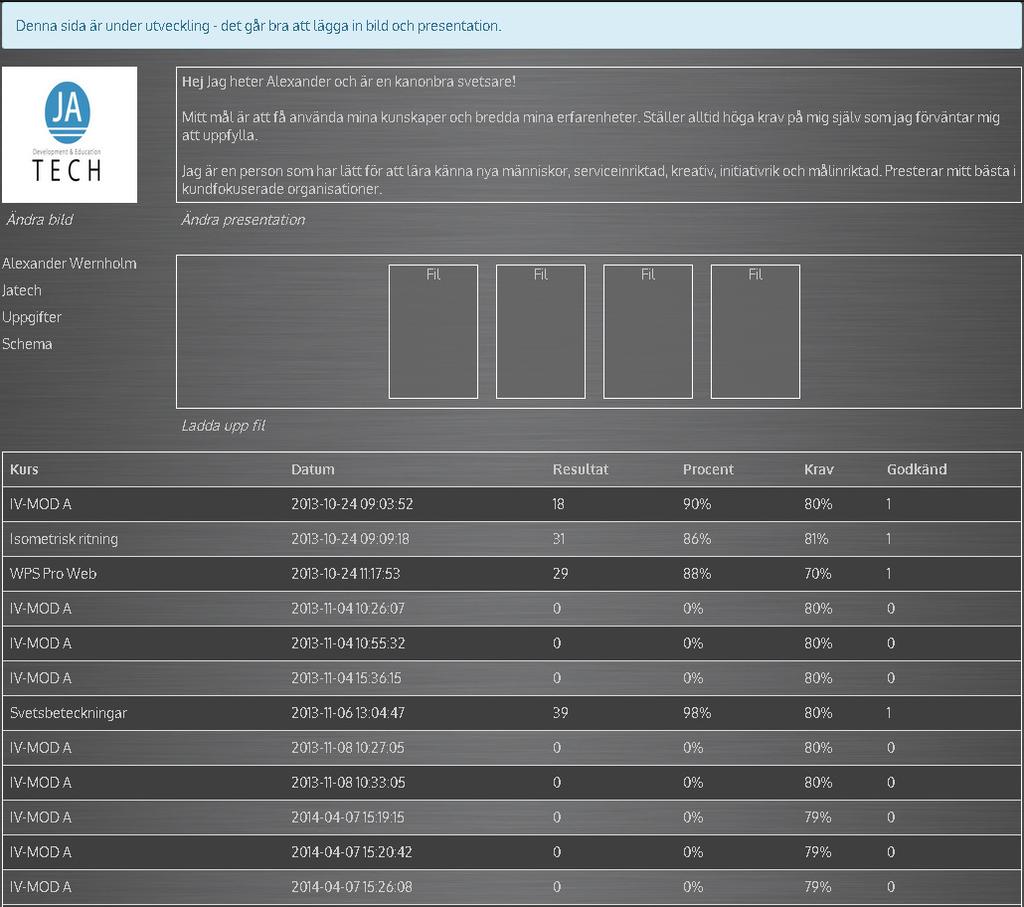Go to Uppgifter in the sidebar
1024x907 pixels.
point(31,317)
